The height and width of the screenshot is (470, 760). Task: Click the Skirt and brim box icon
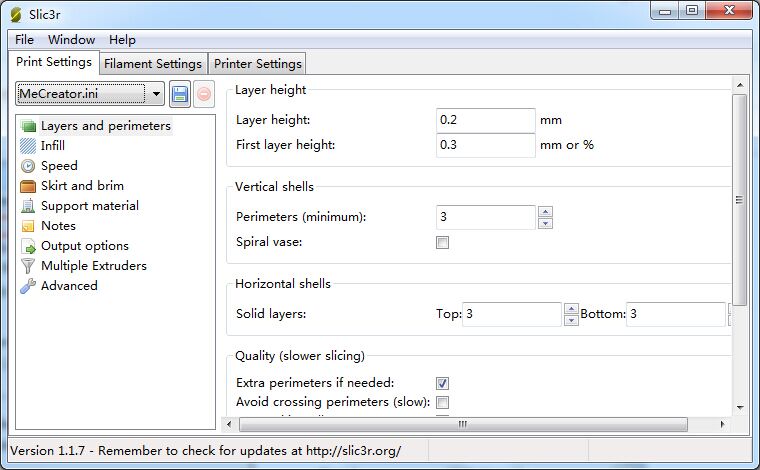28,186
